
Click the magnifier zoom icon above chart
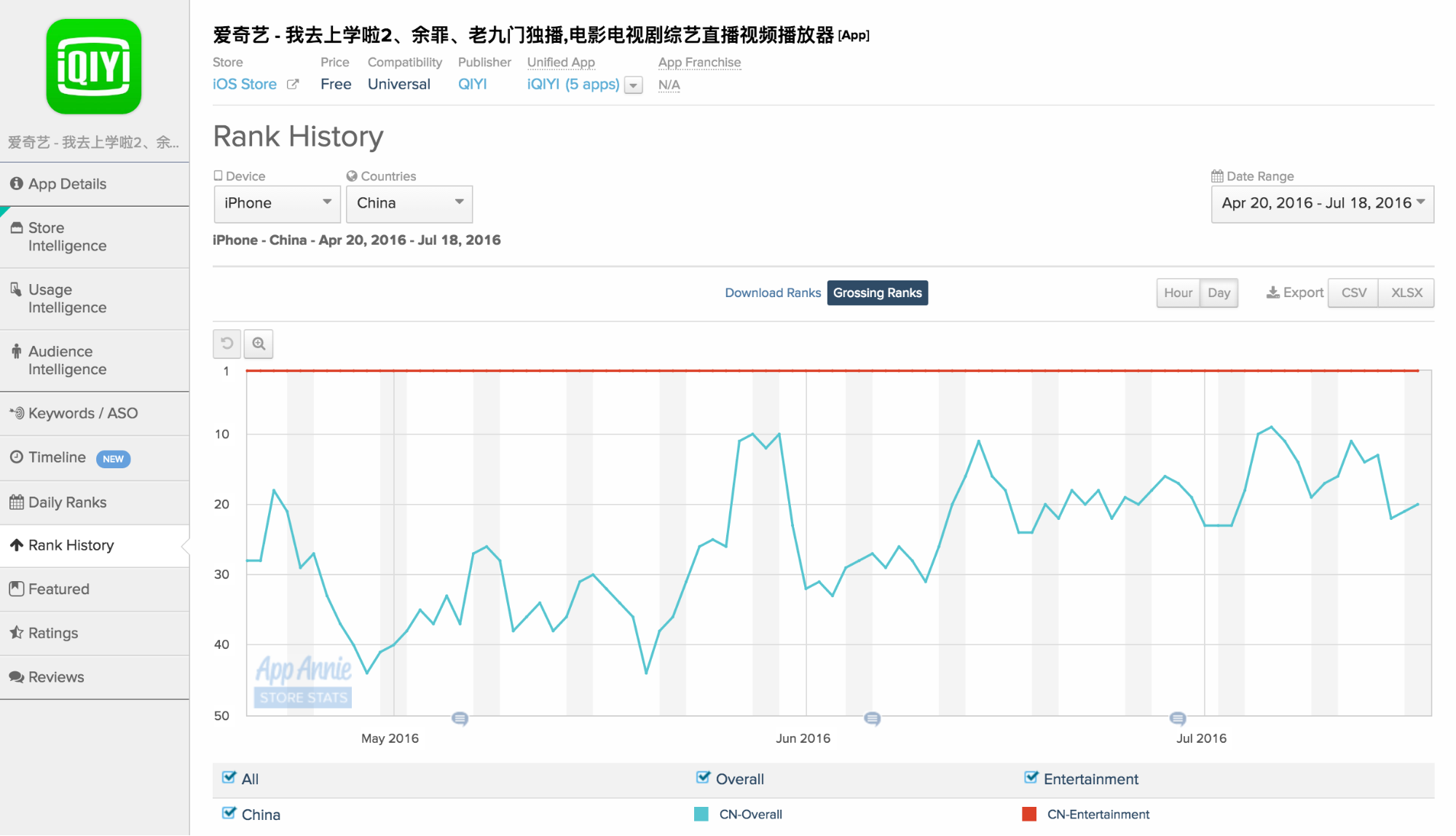point(259,343)
